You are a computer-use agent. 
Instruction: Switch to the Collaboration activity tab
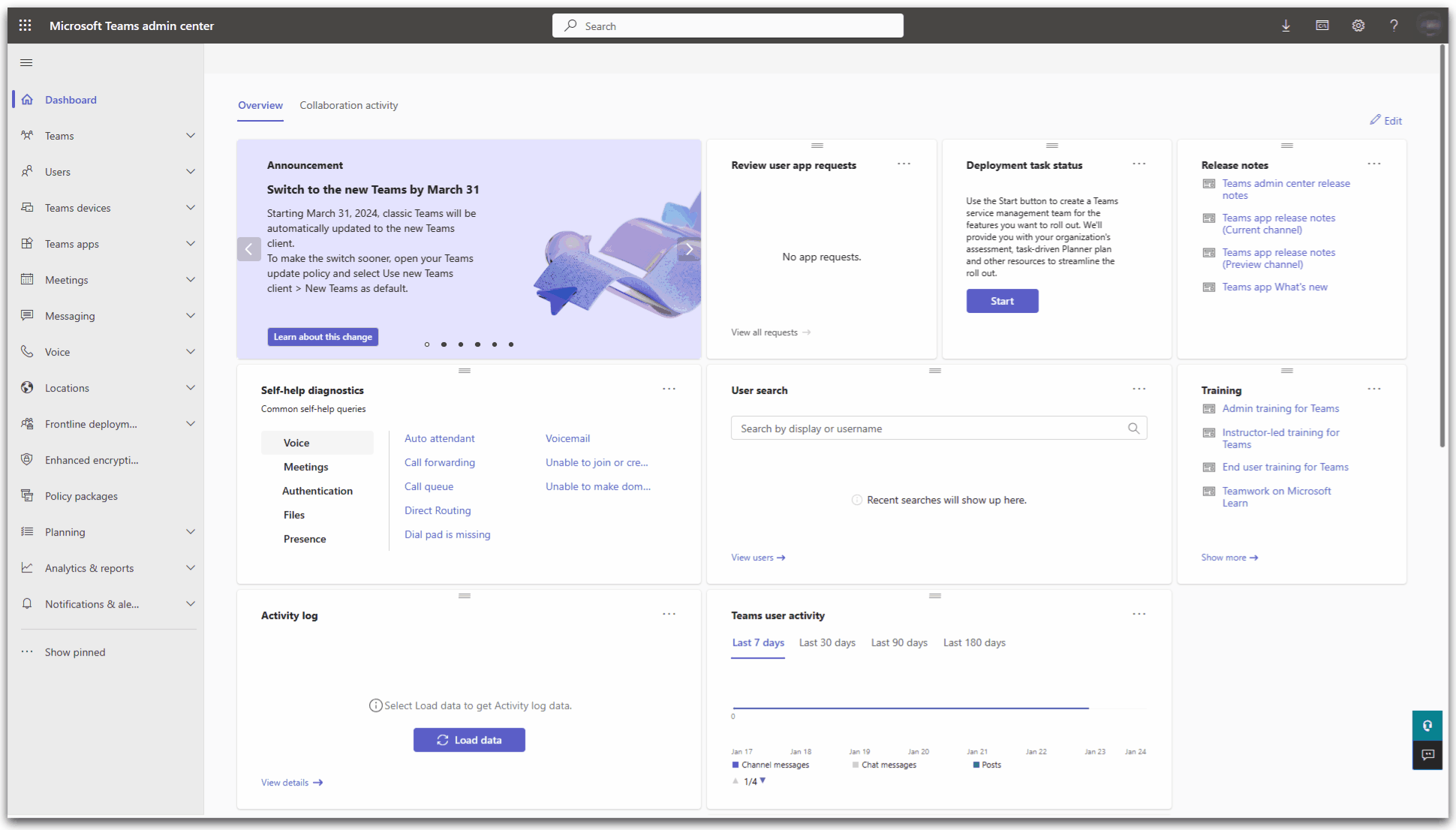(x=349, y=106)
